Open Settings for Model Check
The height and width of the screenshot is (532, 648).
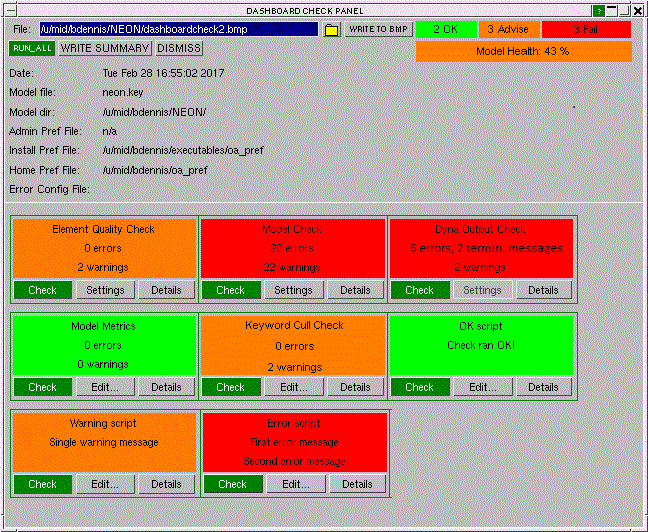point(293,290)
